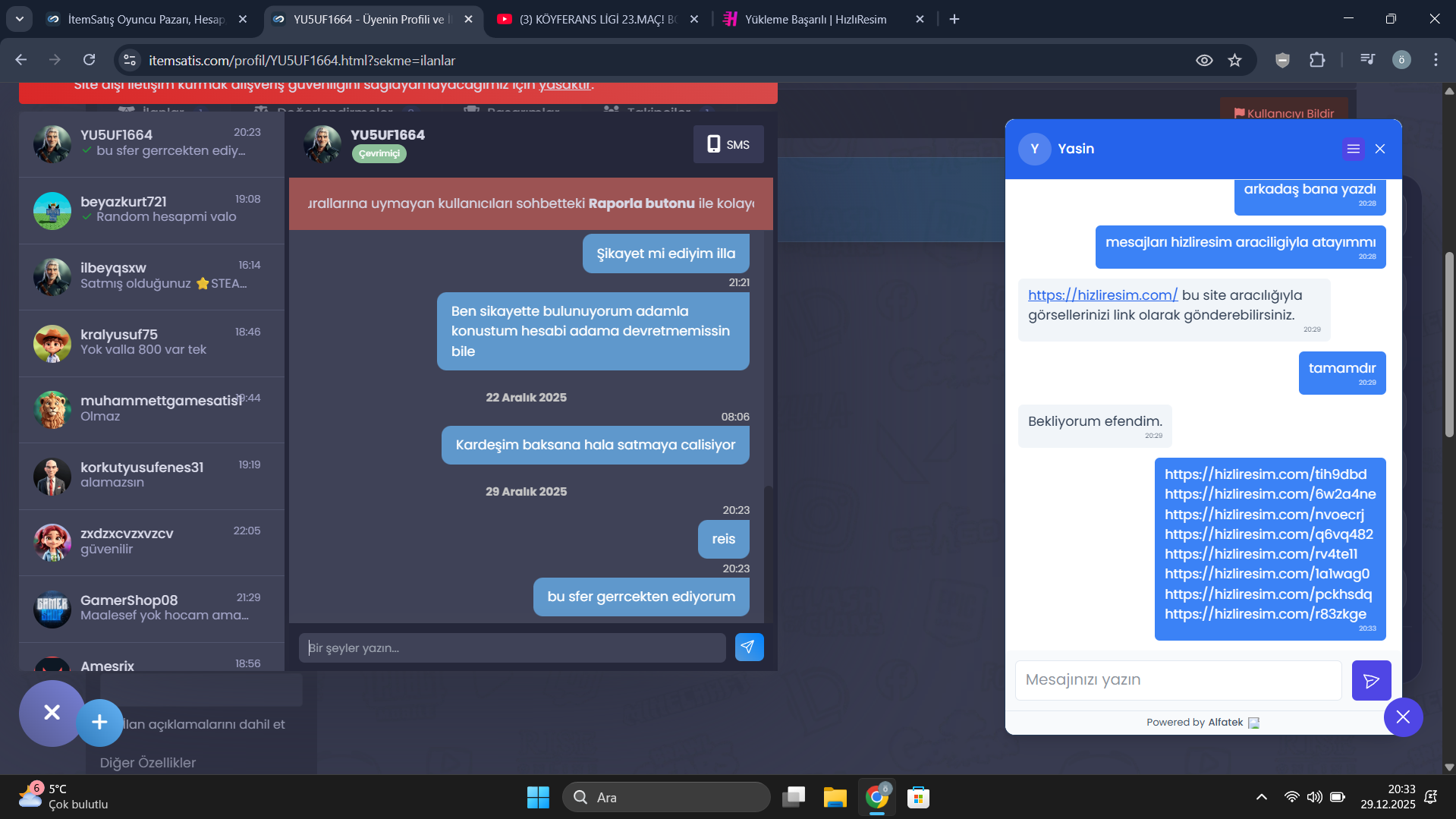
Task: Open Chrome profile avatar
Action: point(1401,60)
